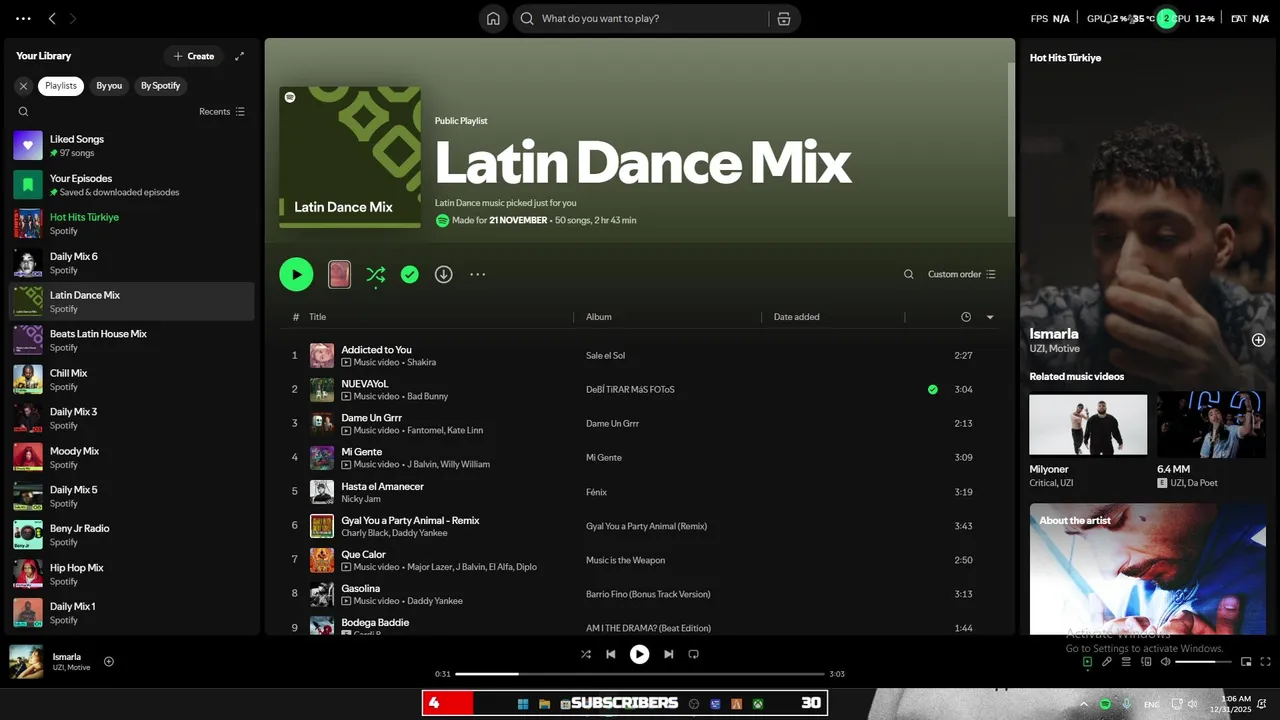
Task: Click the Hasta el Amanecer album art
Action: tap(322, 492)
